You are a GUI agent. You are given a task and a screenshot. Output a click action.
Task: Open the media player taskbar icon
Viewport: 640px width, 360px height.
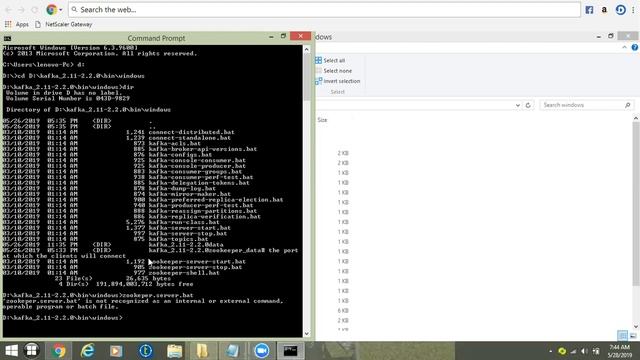click(x=116, y=351)
